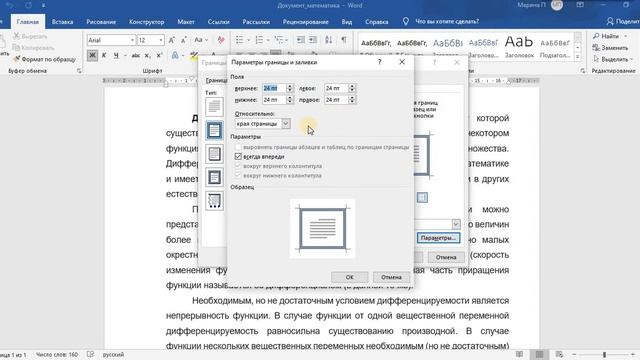Click help question mark in Параметры dialog
Viewport: 640px width, 360px height.
(x=380, y=62)
